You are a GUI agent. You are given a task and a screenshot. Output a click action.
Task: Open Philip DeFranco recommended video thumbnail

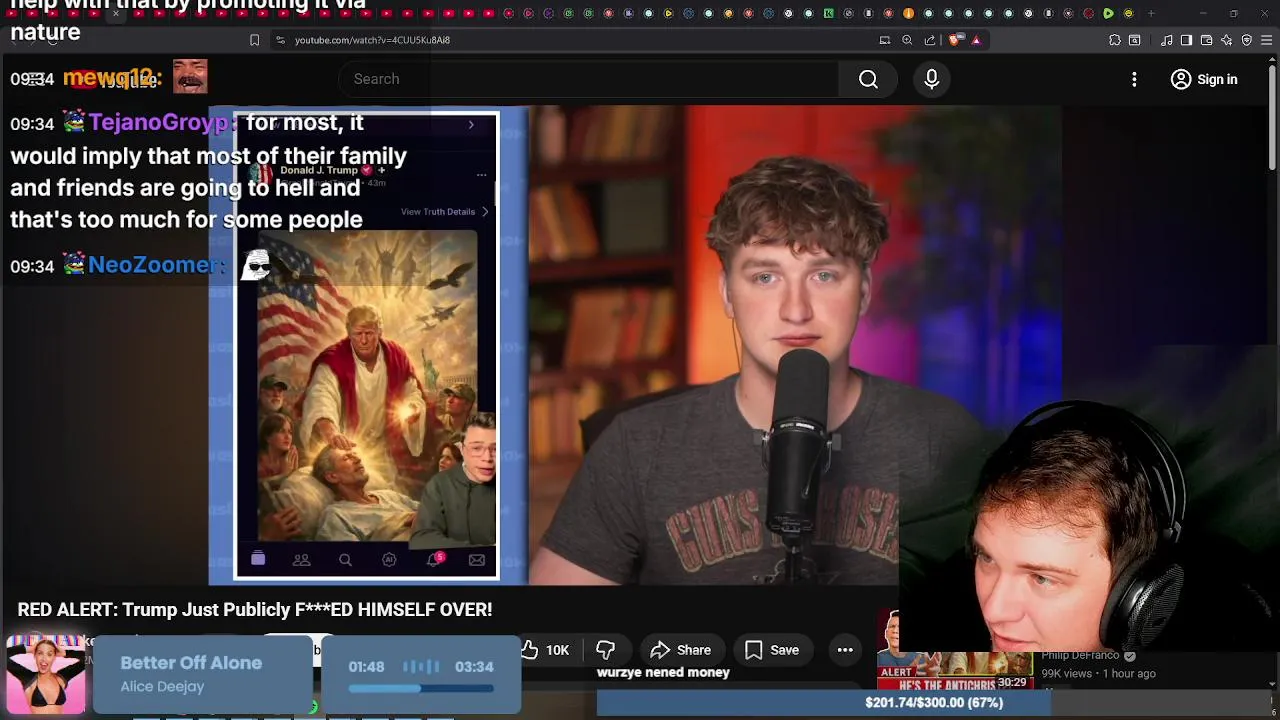954,670
